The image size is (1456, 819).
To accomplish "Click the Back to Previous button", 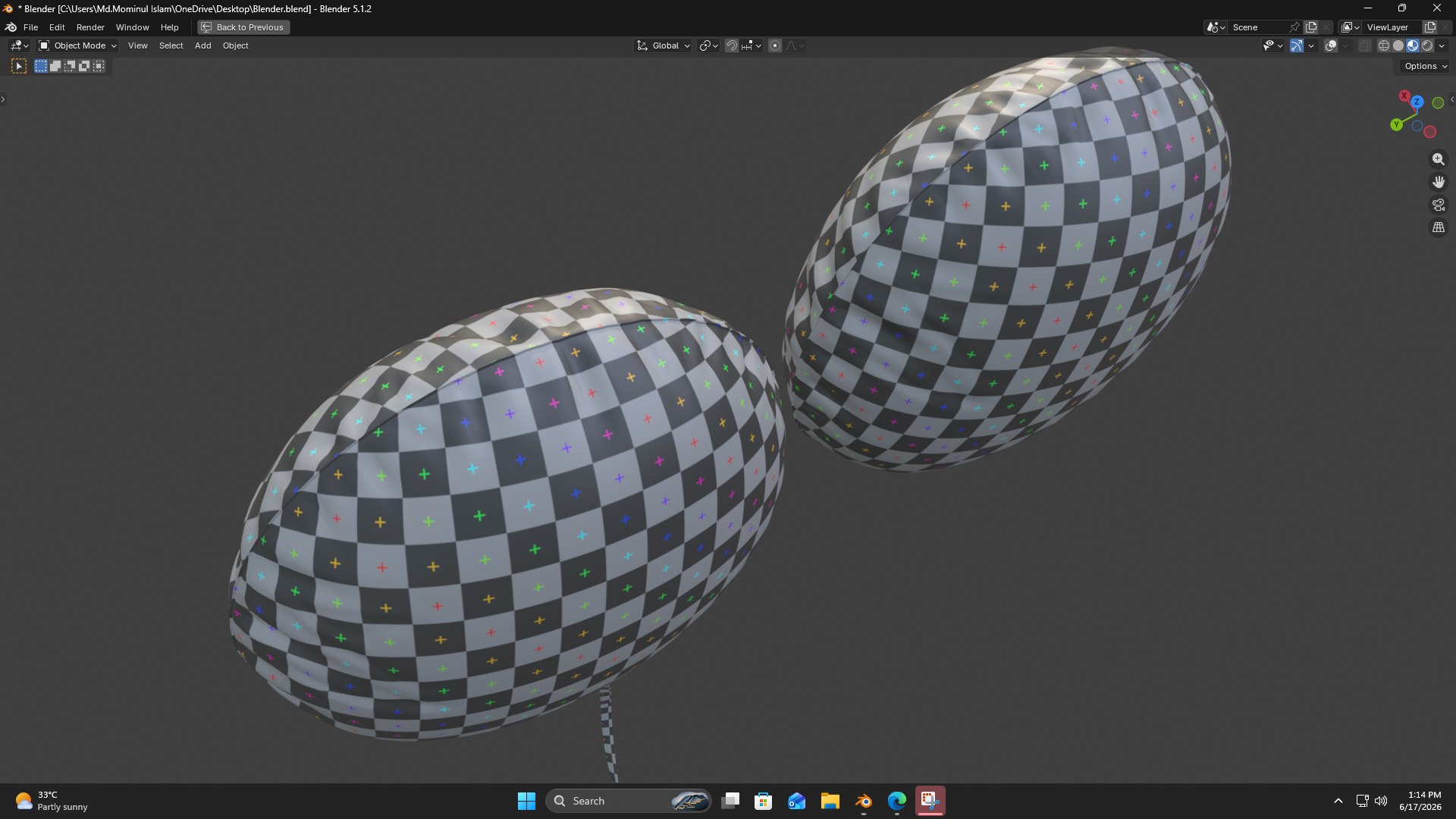I will tap(243, 27).
